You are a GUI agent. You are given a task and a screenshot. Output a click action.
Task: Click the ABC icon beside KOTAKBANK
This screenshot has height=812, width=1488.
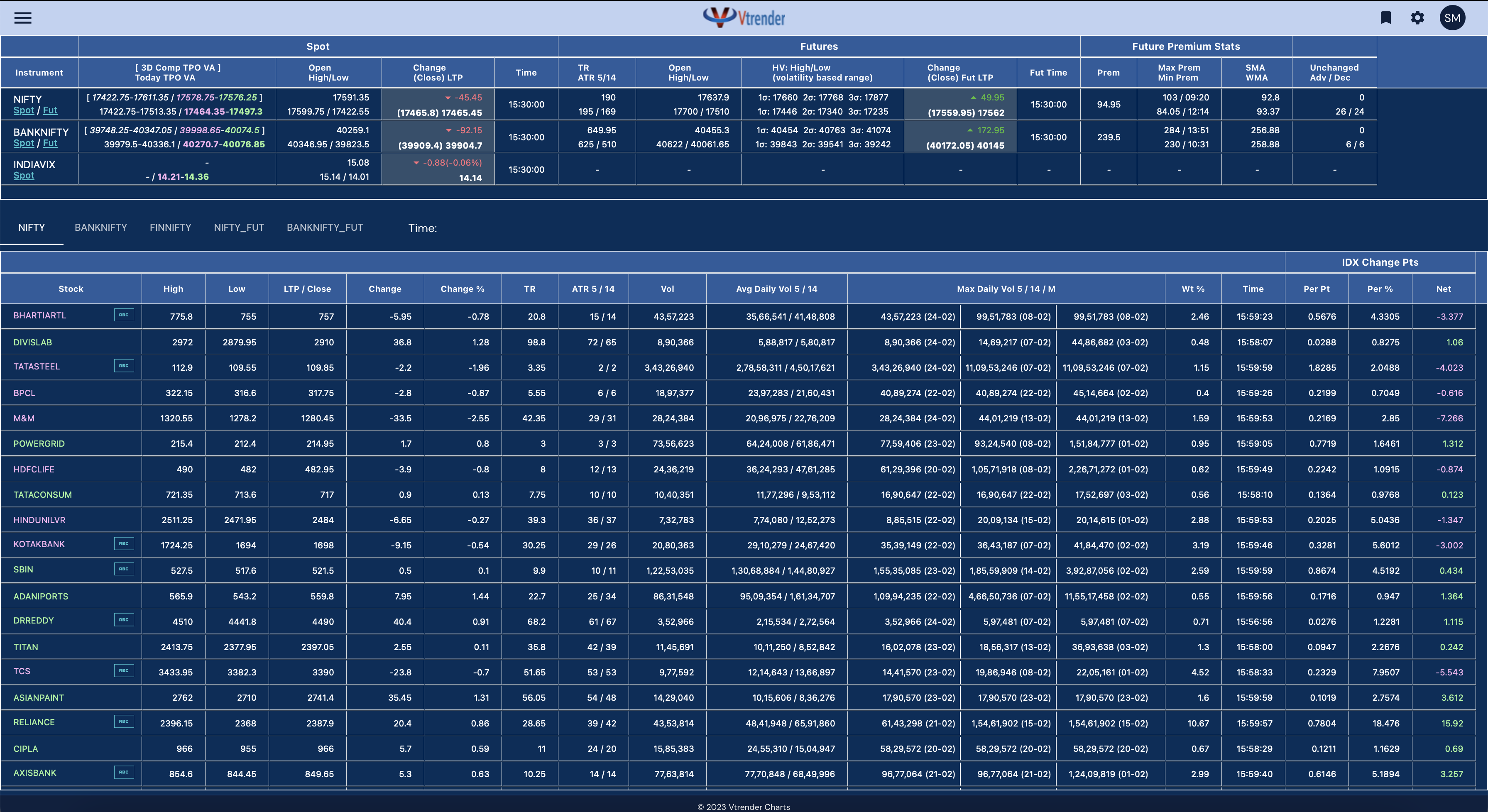[x=124, y=543]
